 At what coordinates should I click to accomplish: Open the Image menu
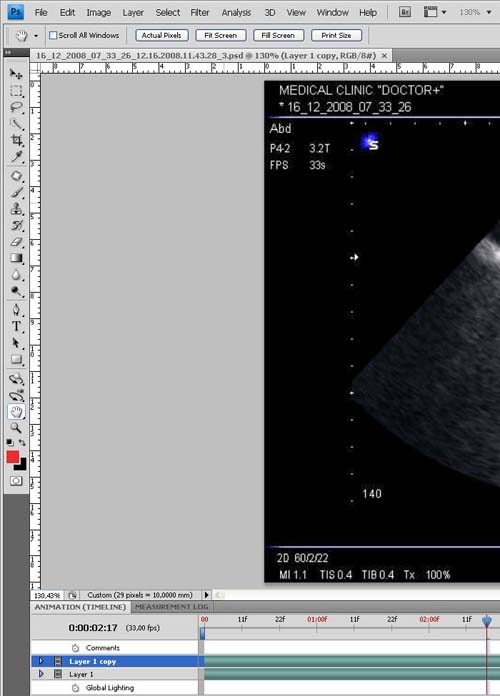click(x=99, y=12)
